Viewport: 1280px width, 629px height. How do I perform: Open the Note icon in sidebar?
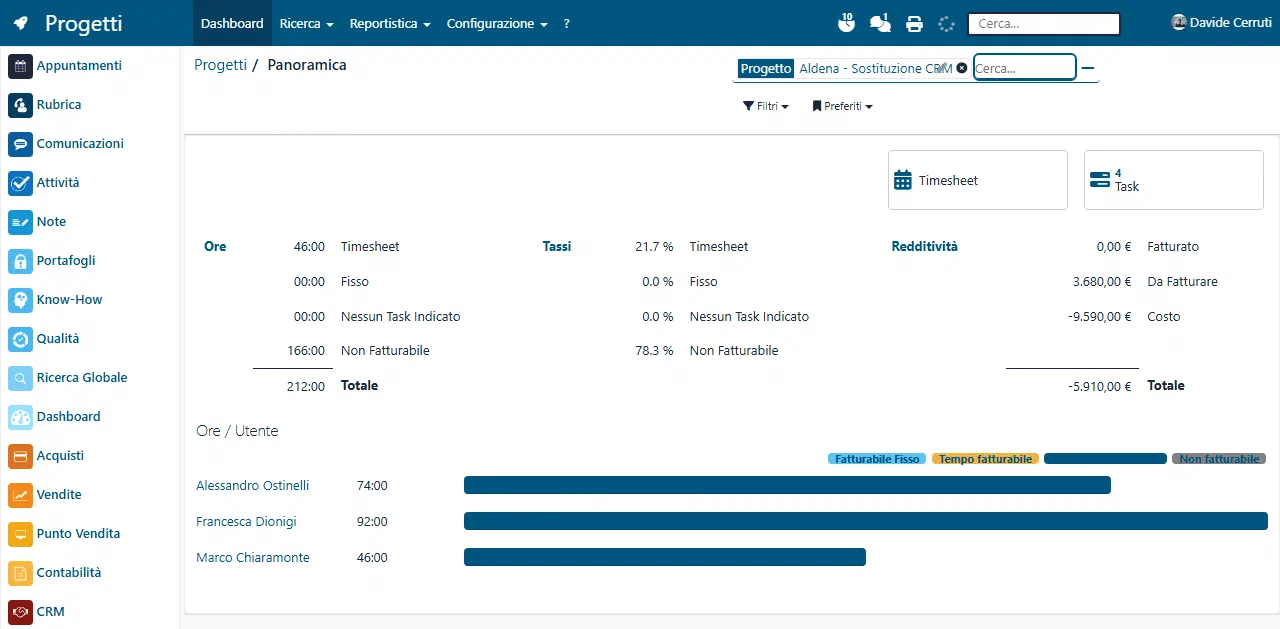pos(21,222)
